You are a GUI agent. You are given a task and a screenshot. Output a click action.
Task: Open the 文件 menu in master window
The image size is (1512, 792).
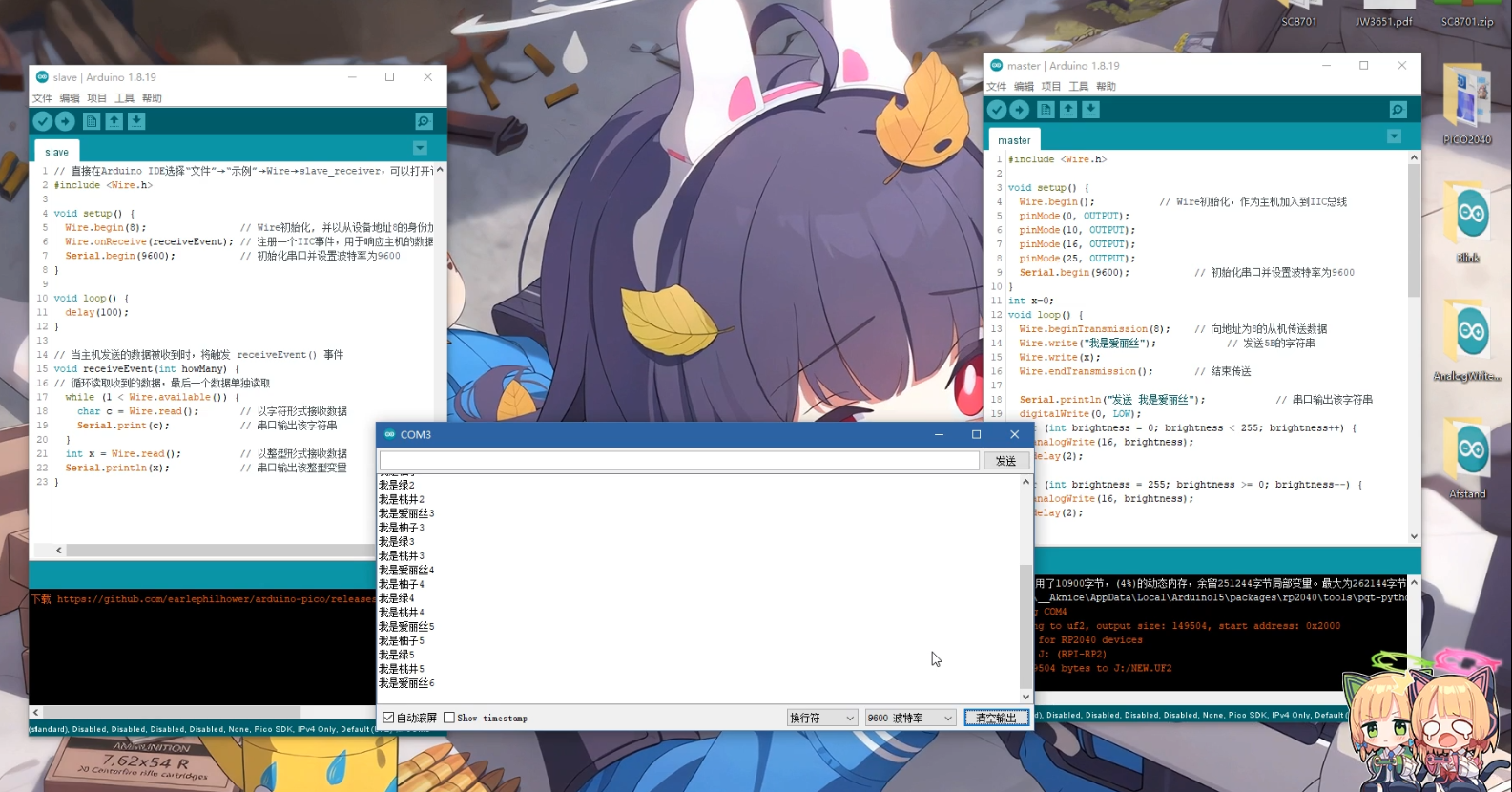[x=997, y=87]
